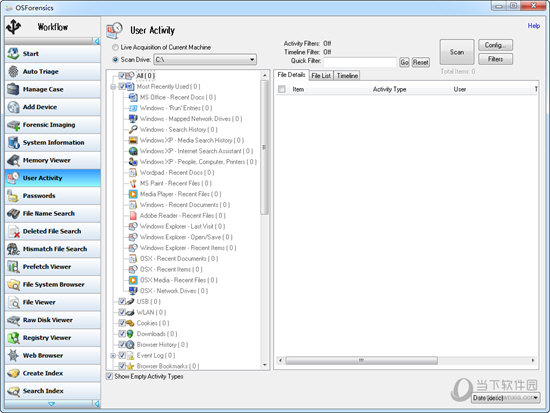Click the Scan button
Image resolution: width=550 pixels, height=413 pixels.
[457, 52]
